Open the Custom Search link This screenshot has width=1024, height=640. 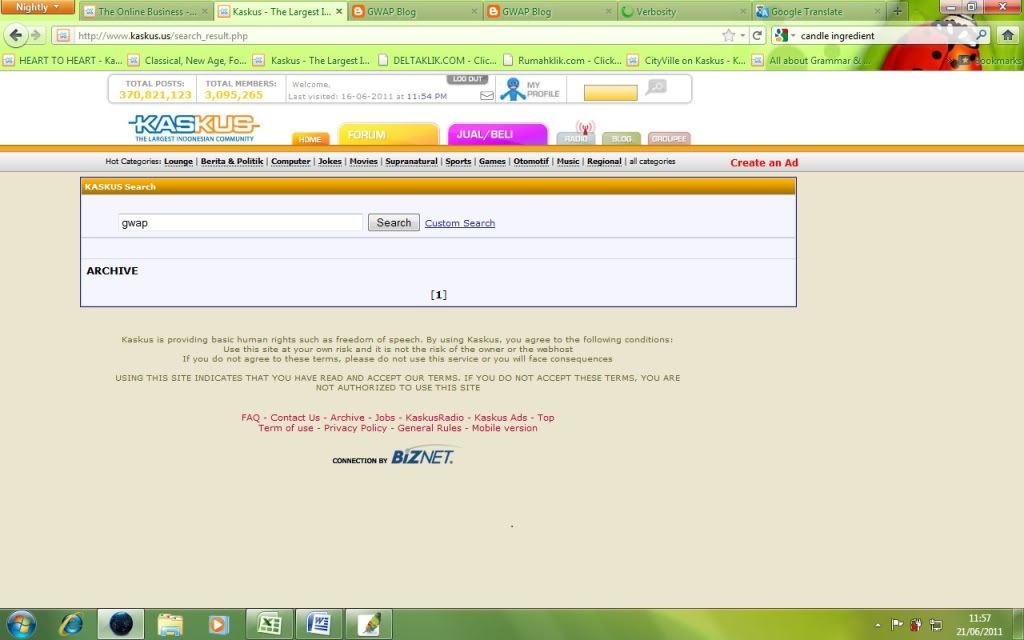pos(460,223)
